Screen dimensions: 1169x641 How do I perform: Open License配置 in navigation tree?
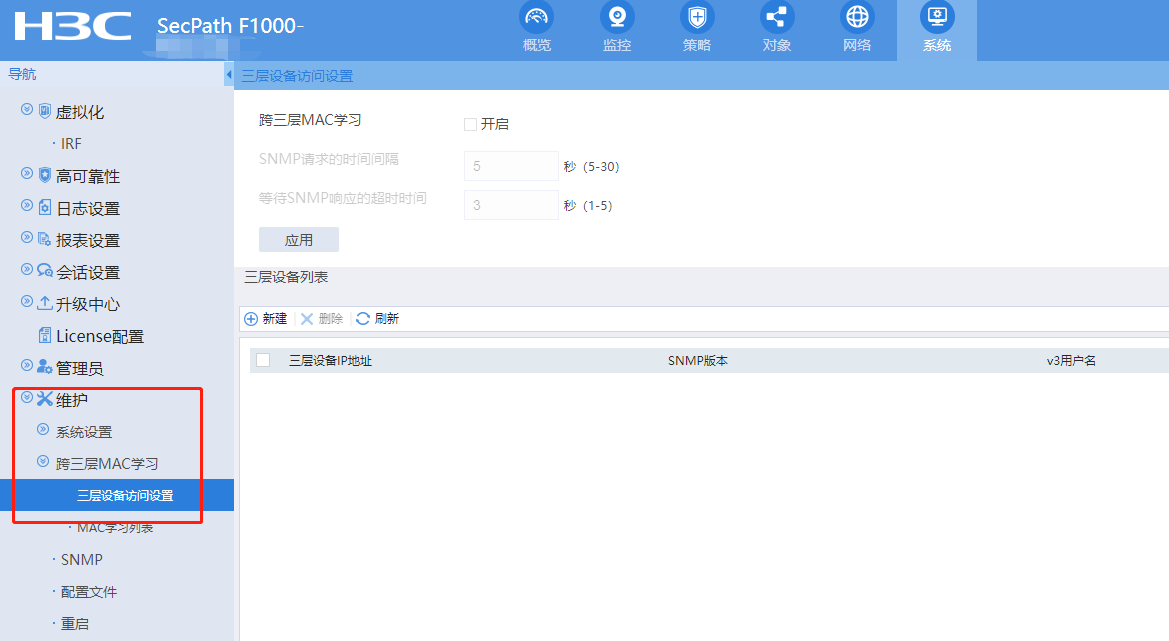coord(100,336)
